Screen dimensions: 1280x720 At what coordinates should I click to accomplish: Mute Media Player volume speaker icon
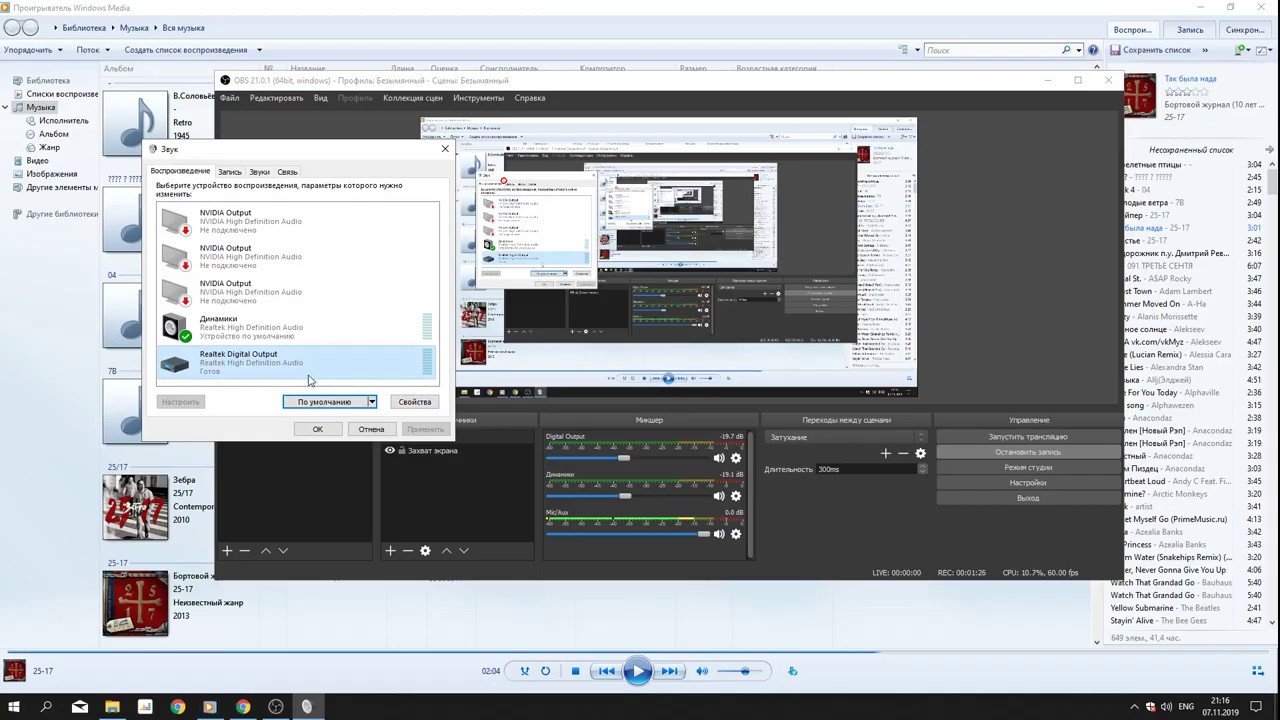[702, 671]
